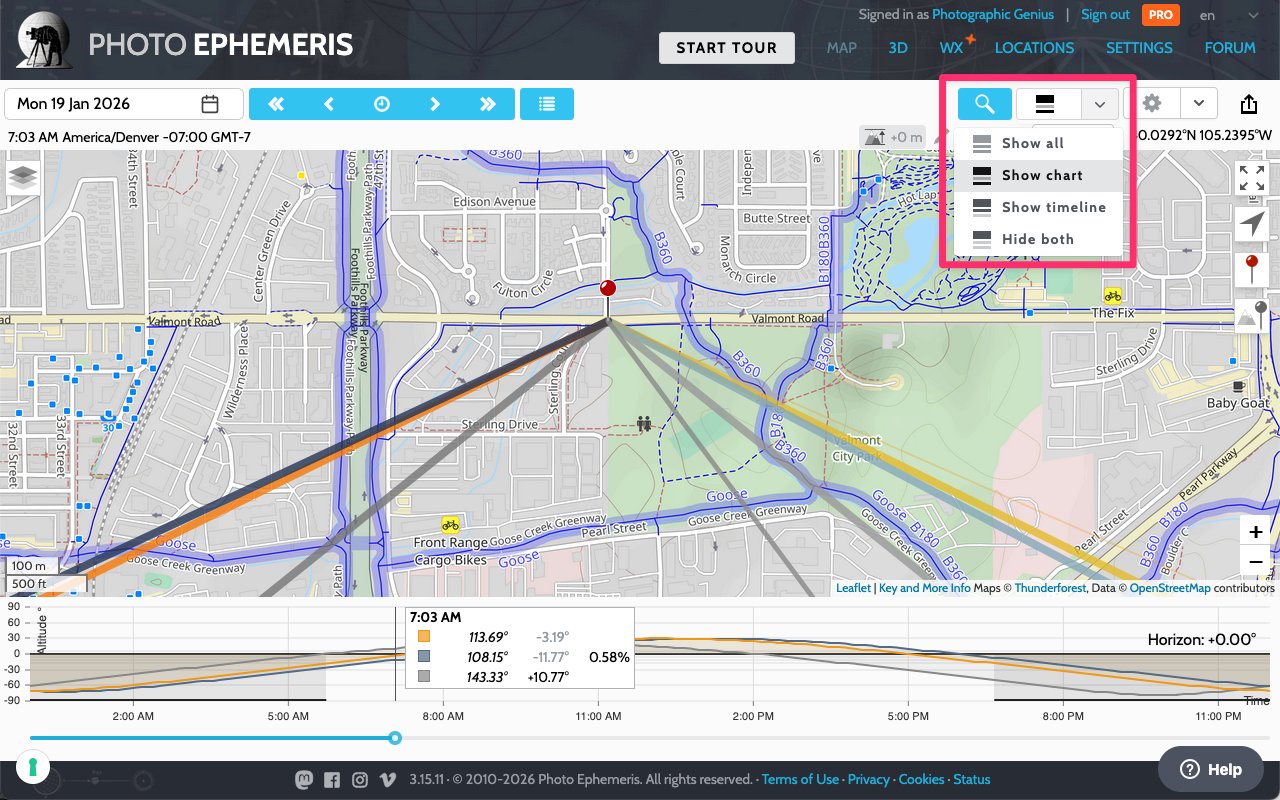Click the grey secondary pin mountain button
1280x800 pixels.
click(1252, 315)
